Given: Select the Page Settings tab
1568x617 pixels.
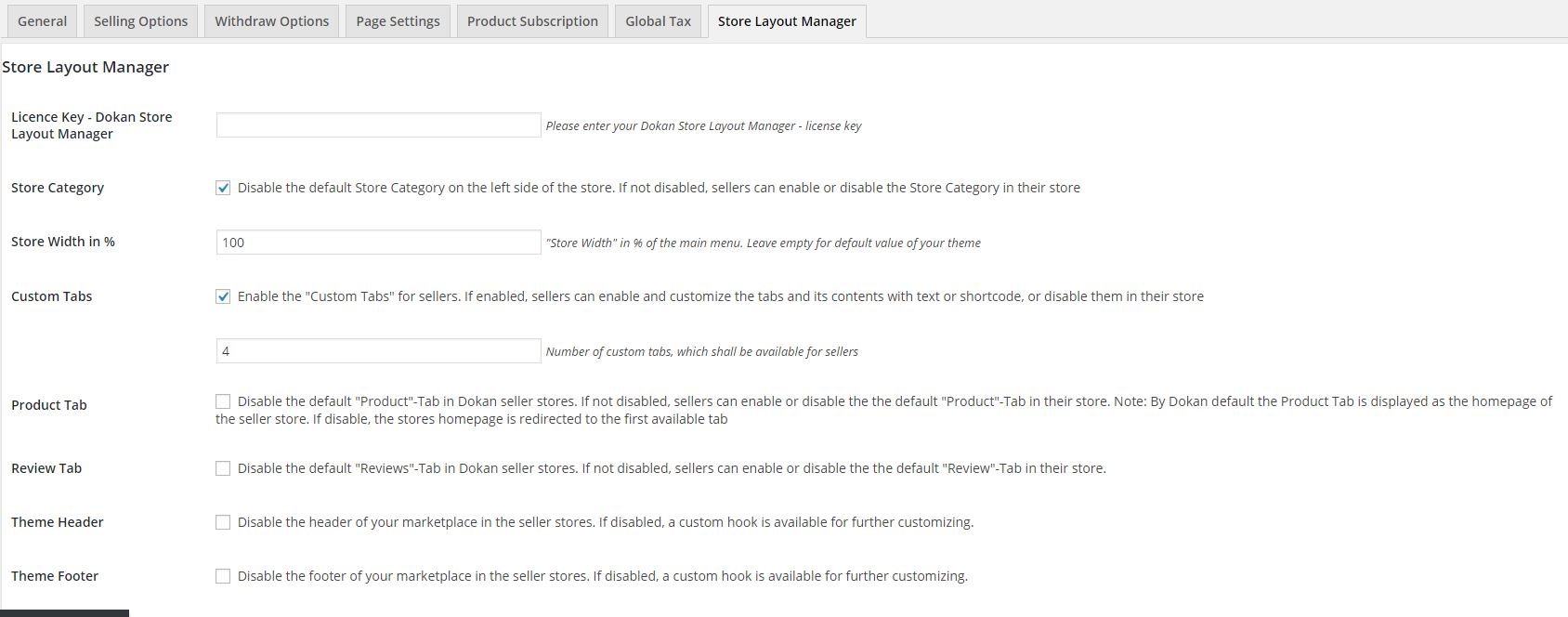Looking at the screenshot, I should point(398,20).
